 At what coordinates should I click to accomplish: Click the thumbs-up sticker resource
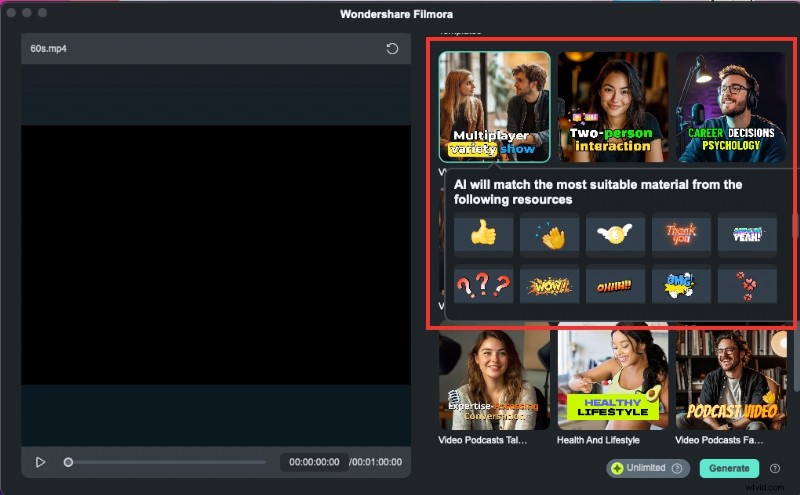coord(483,234)
